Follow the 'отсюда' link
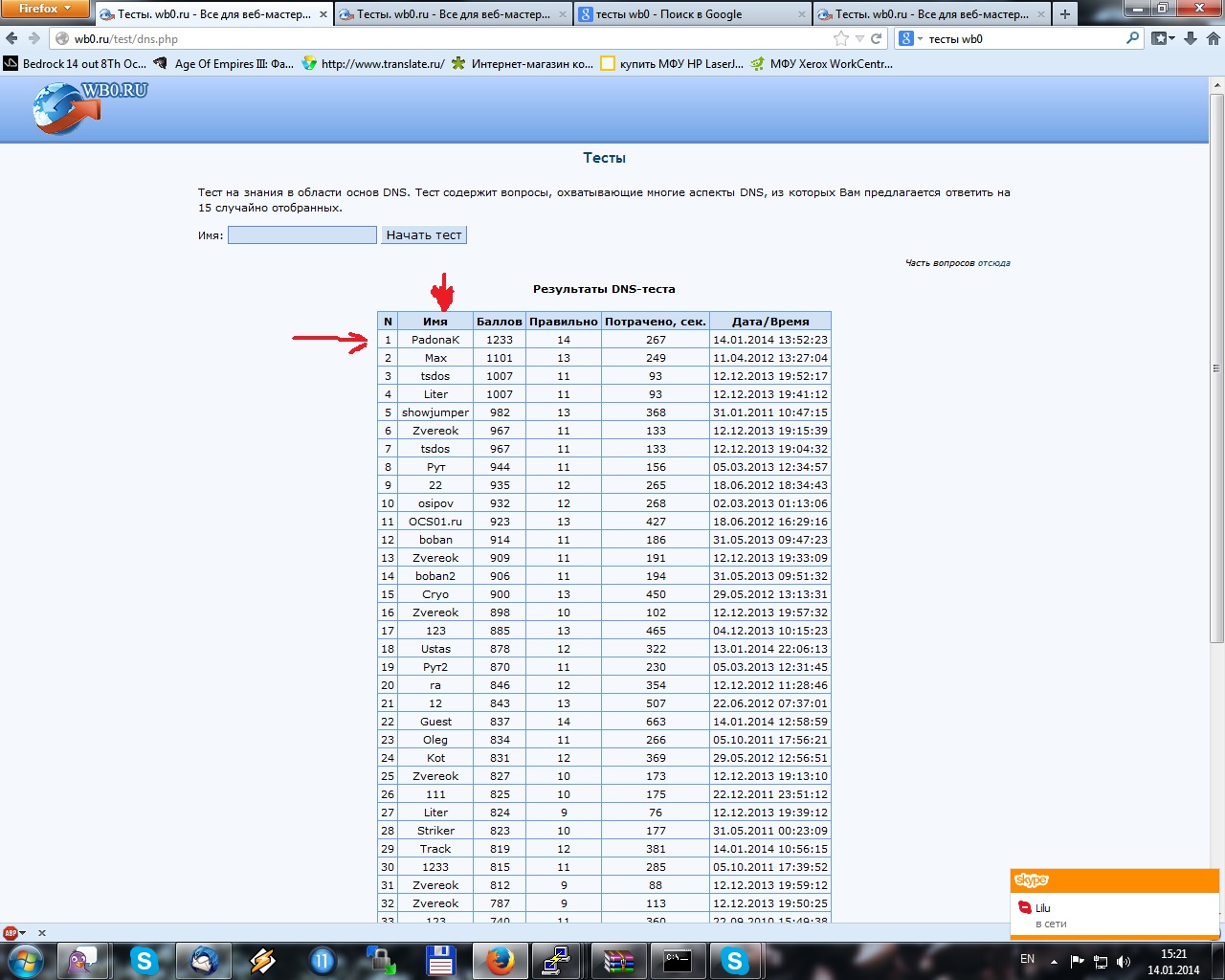 pos(993,263)
